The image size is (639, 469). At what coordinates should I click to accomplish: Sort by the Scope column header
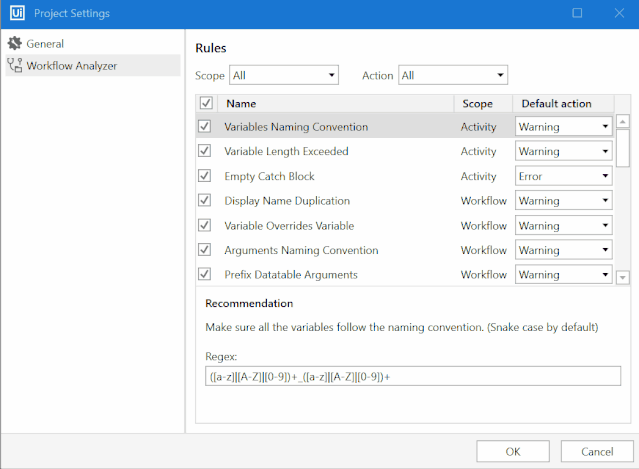click(483, 103)
